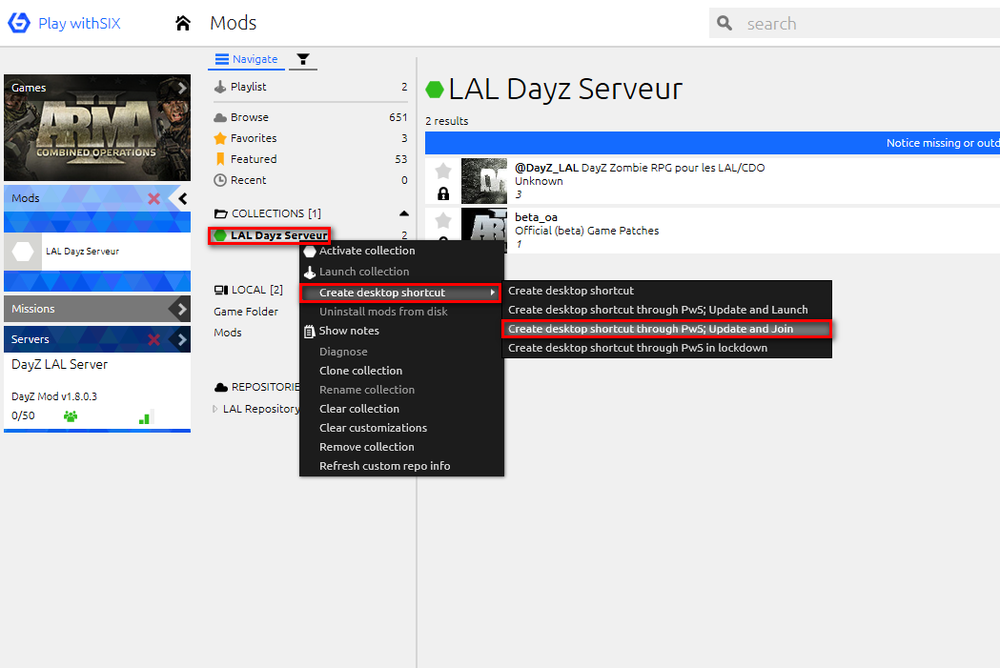The width and height of the screenshot is (1000, 668).
Task: Favorite the @DayZ_LAL mod with its star
Action: 443,170
